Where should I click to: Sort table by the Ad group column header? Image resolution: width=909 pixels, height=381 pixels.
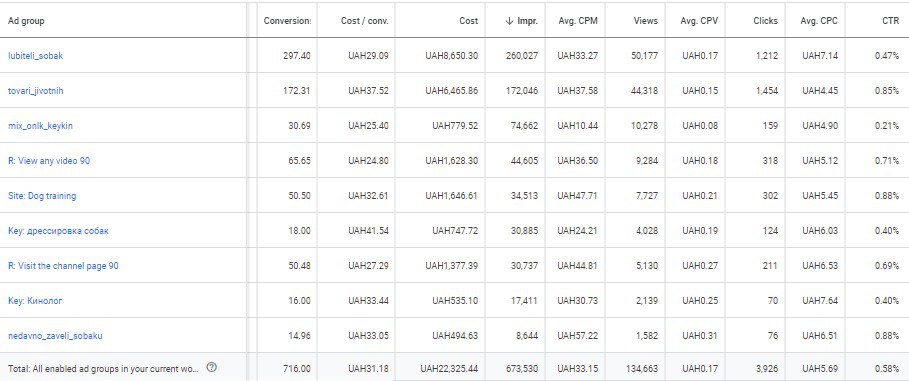26,21
